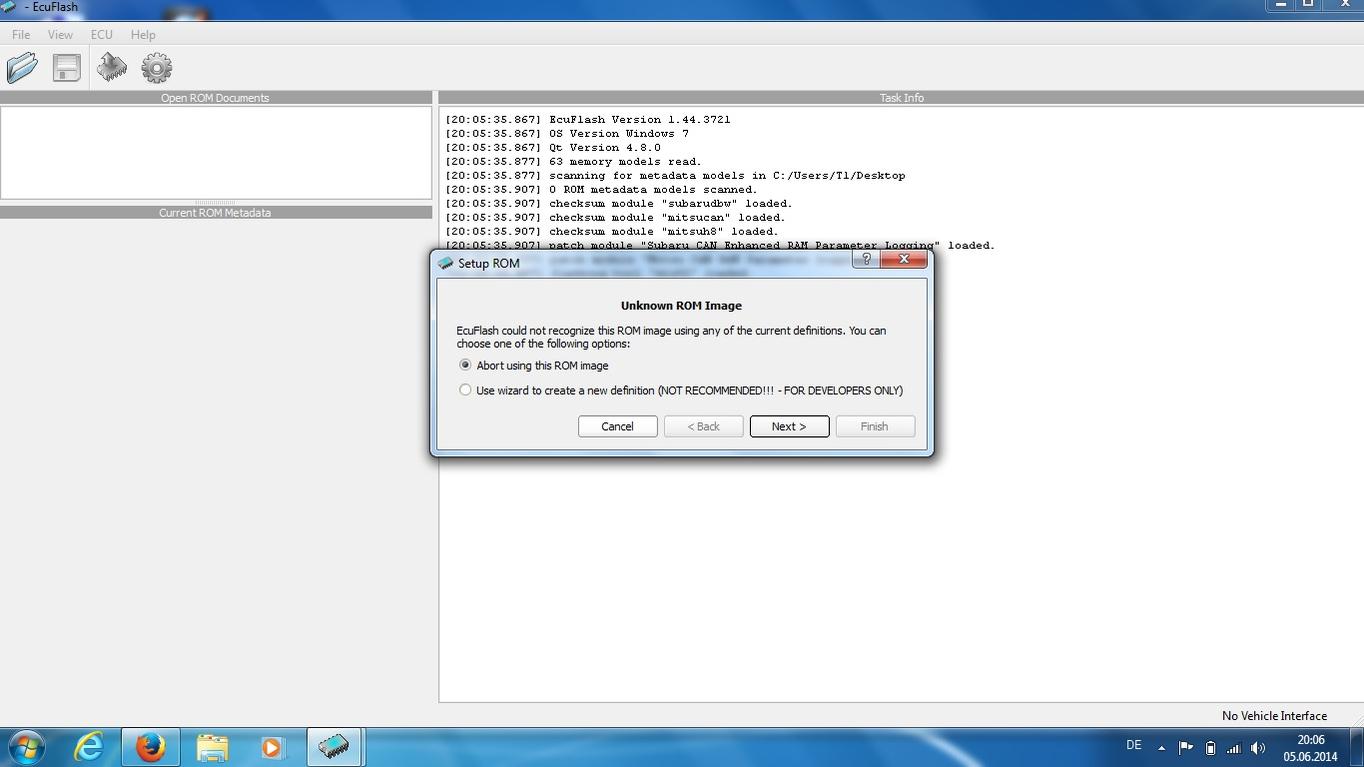This screenshot has height=767, width=1364.
Task: Click the scanning for metadata models line
Action: click(675, 175)
